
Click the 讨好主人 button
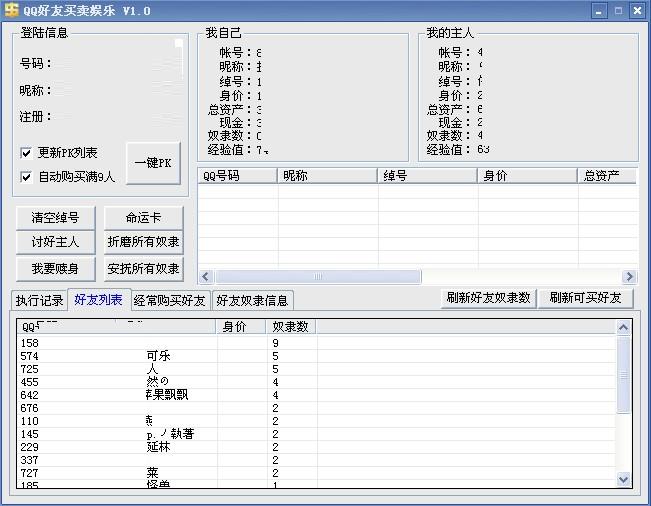click(x=55, y=242)
